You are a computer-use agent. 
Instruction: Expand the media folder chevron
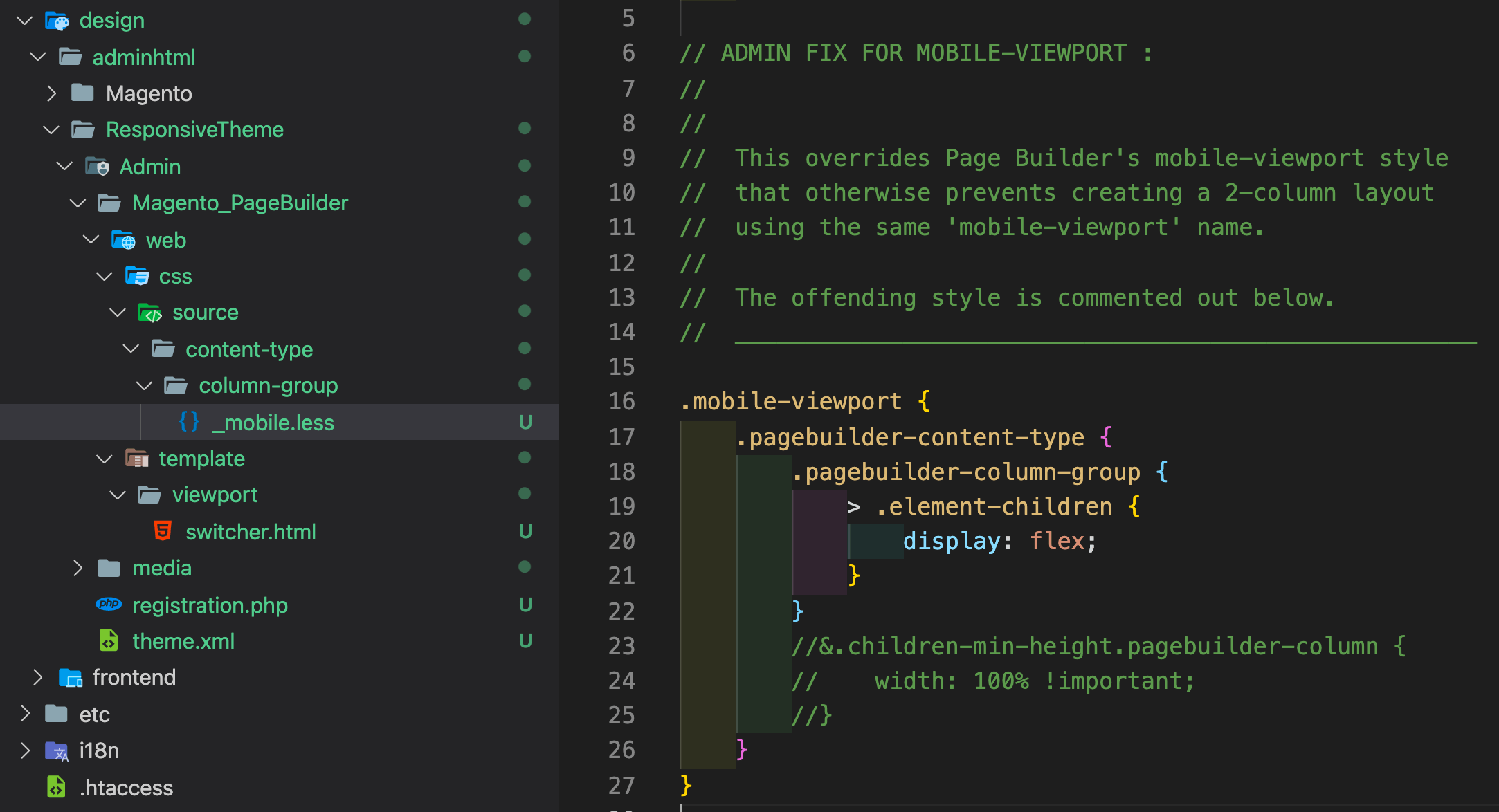[78, 568]
